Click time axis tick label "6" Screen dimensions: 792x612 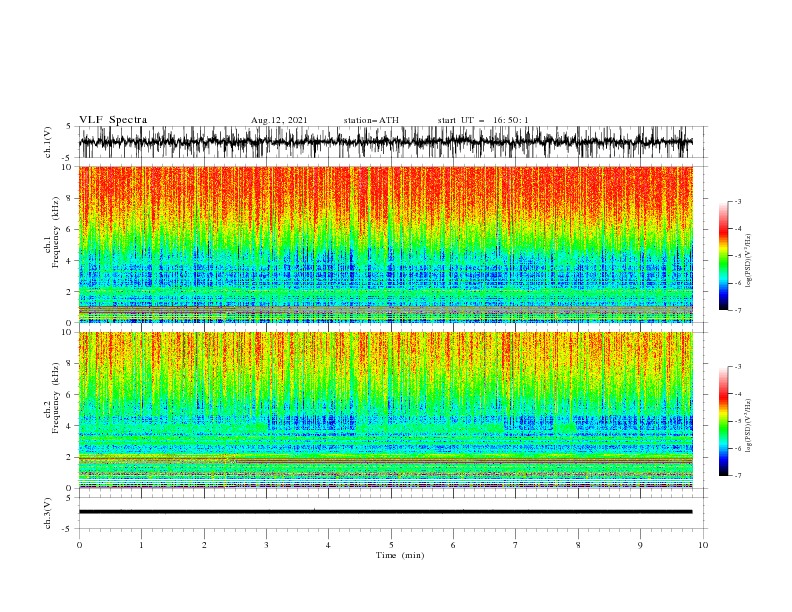point(453,545)
